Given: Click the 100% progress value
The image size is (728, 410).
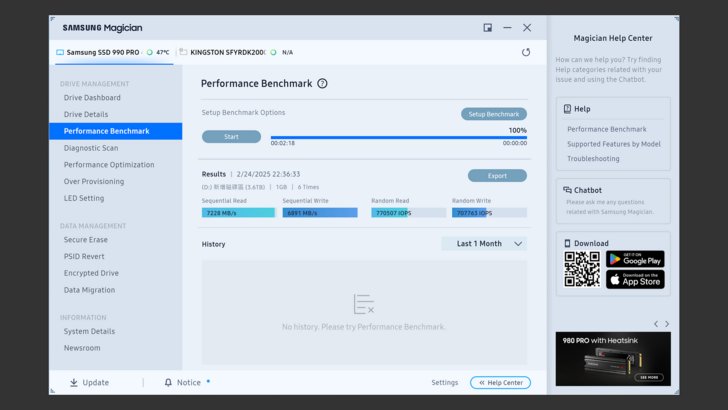Looking at the screenshot, I should [x=518, y=130].
